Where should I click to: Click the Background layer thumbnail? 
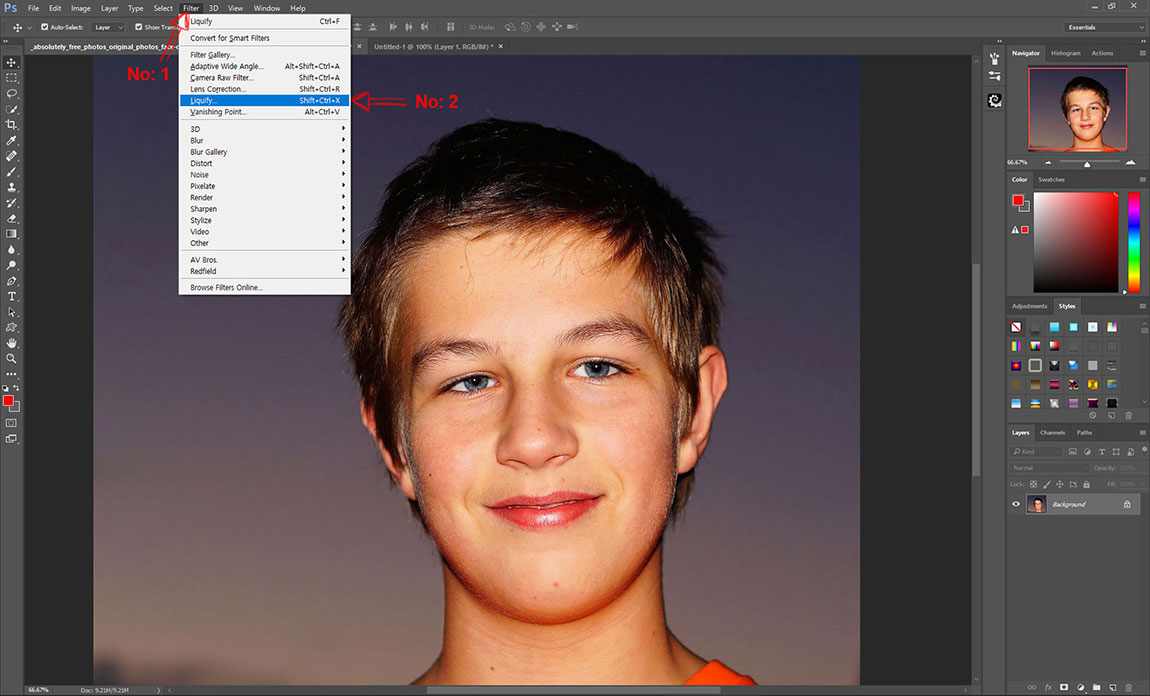(x=1036, y=504)
